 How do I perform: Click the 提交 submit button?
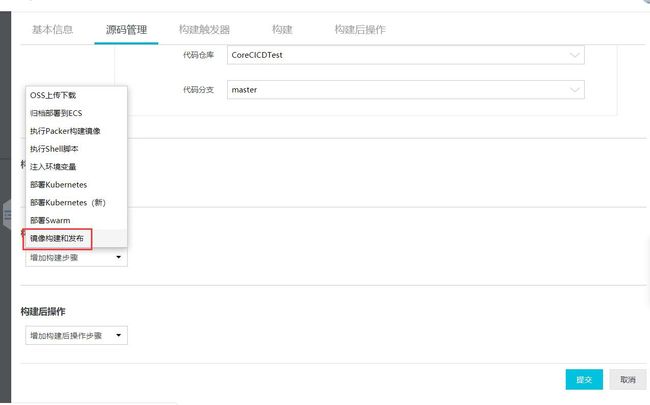tap(584, 379)
